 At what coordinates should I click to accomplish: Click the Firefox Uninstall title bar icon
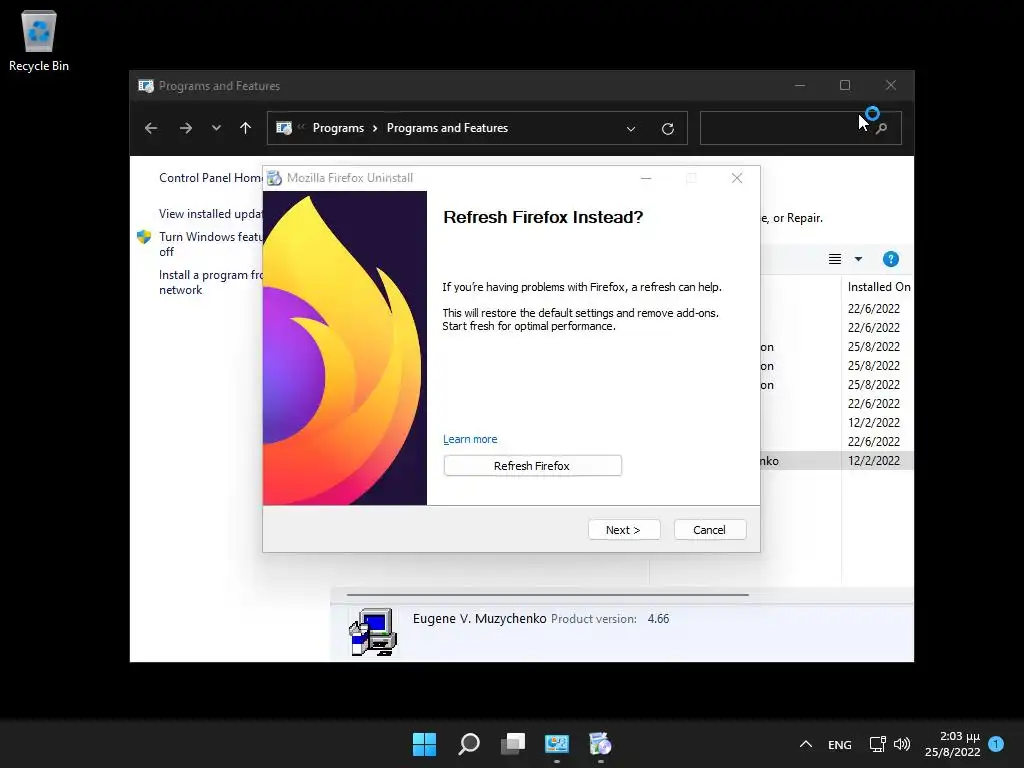[274, 178]
